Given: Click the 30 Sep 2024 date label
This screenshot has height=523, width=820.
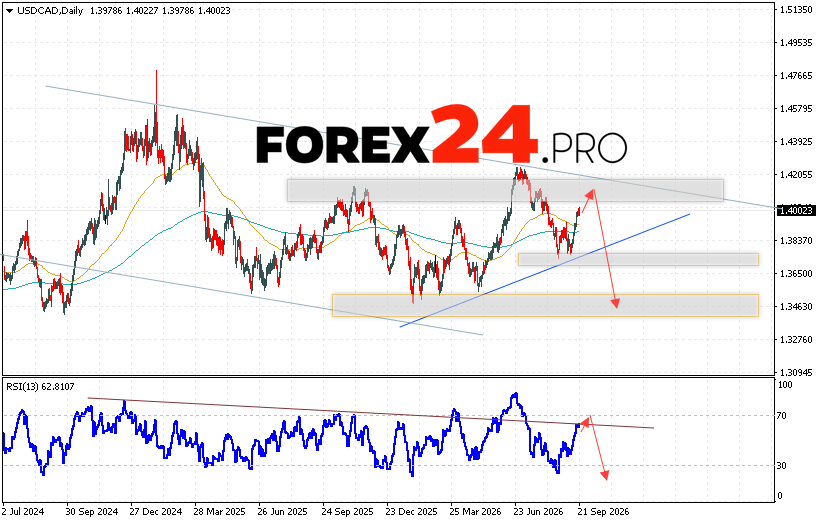Looking at the screenshot, I should pos(92,511).
